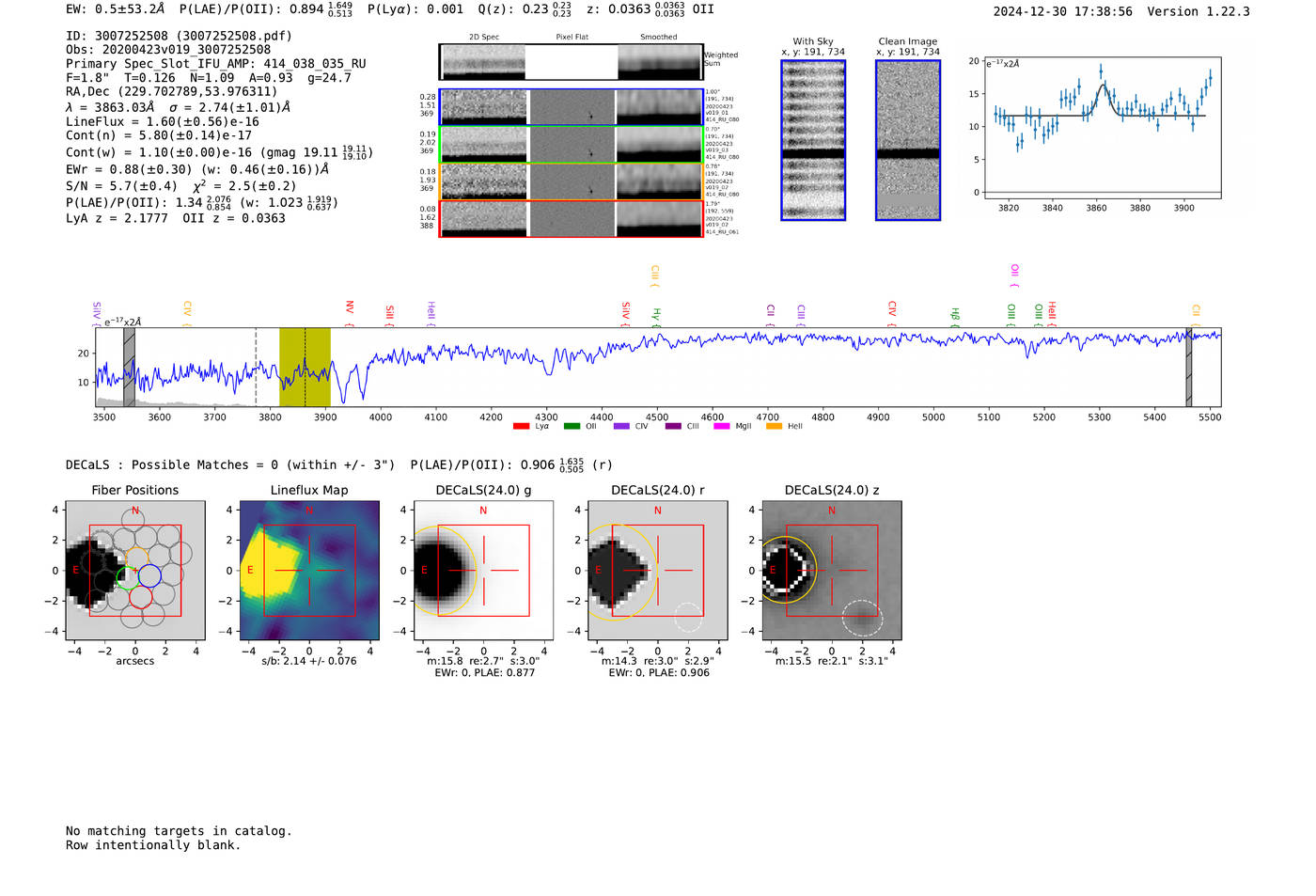Screen dimensions: 1316x896
Task: Open the DECaLS(24.0) g image
Action: 483,570
